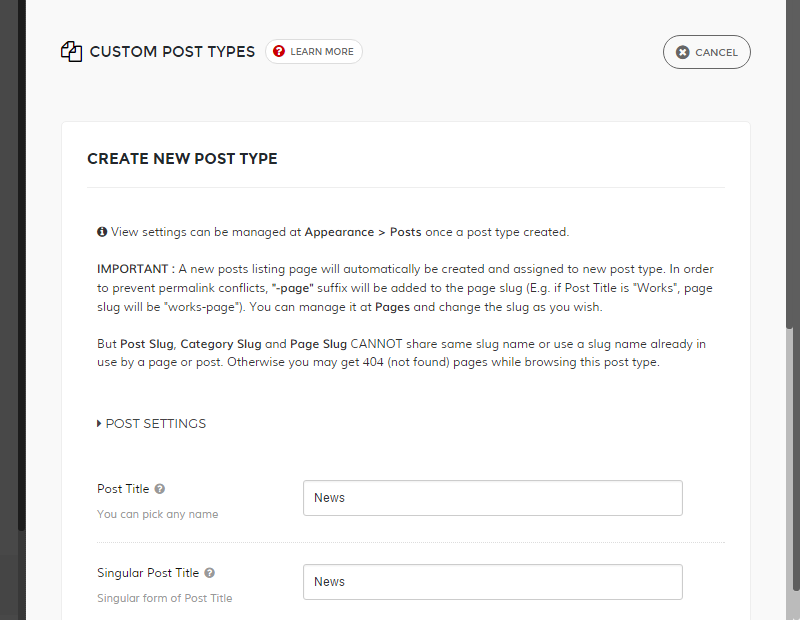Click the Singular Post Title field label
Viewport: 800px width, 620px height.
pos(148,574)
